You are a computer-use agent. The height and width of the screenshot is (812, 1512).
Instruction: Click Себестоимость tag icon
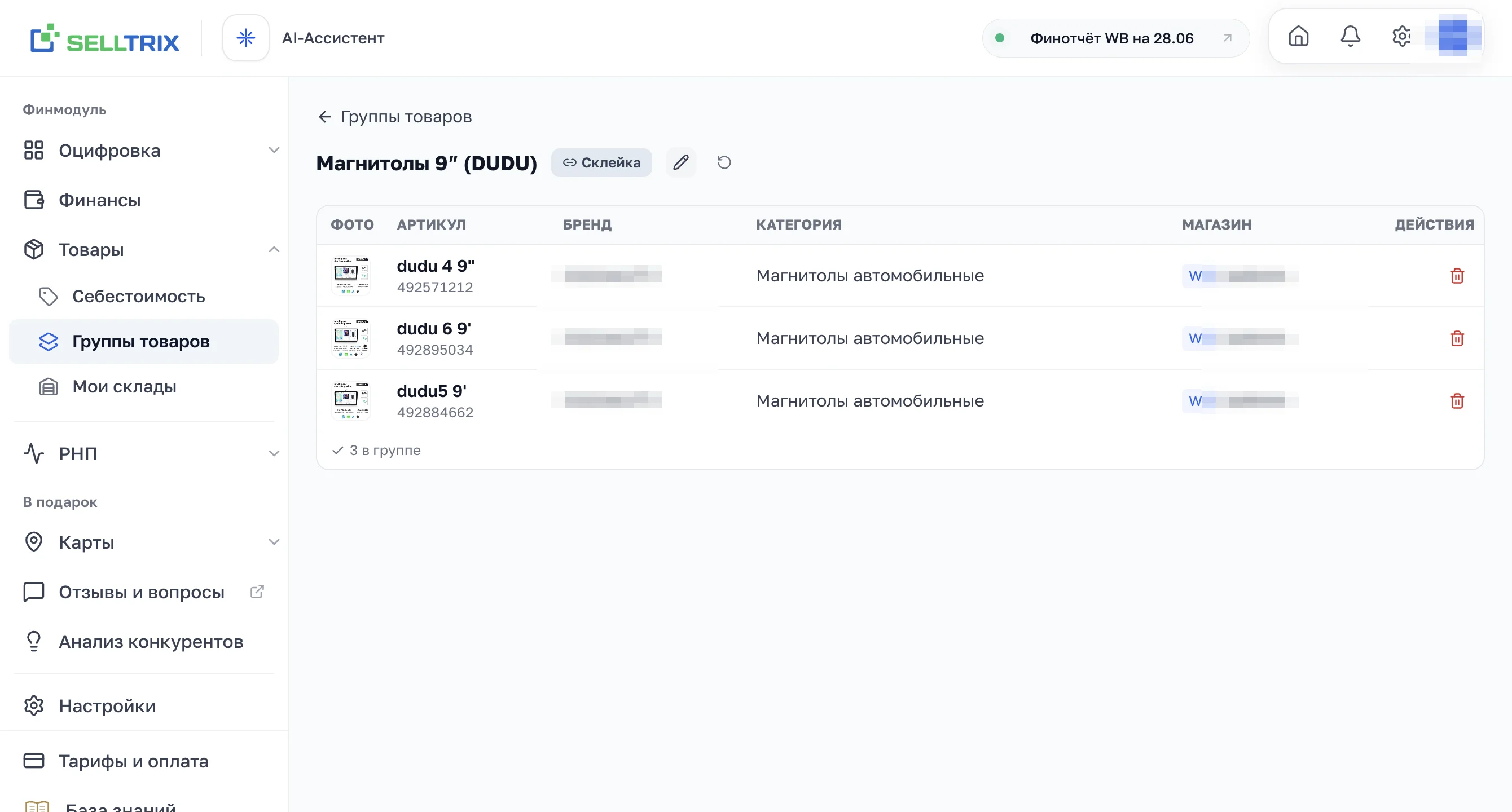coord(48,296)
